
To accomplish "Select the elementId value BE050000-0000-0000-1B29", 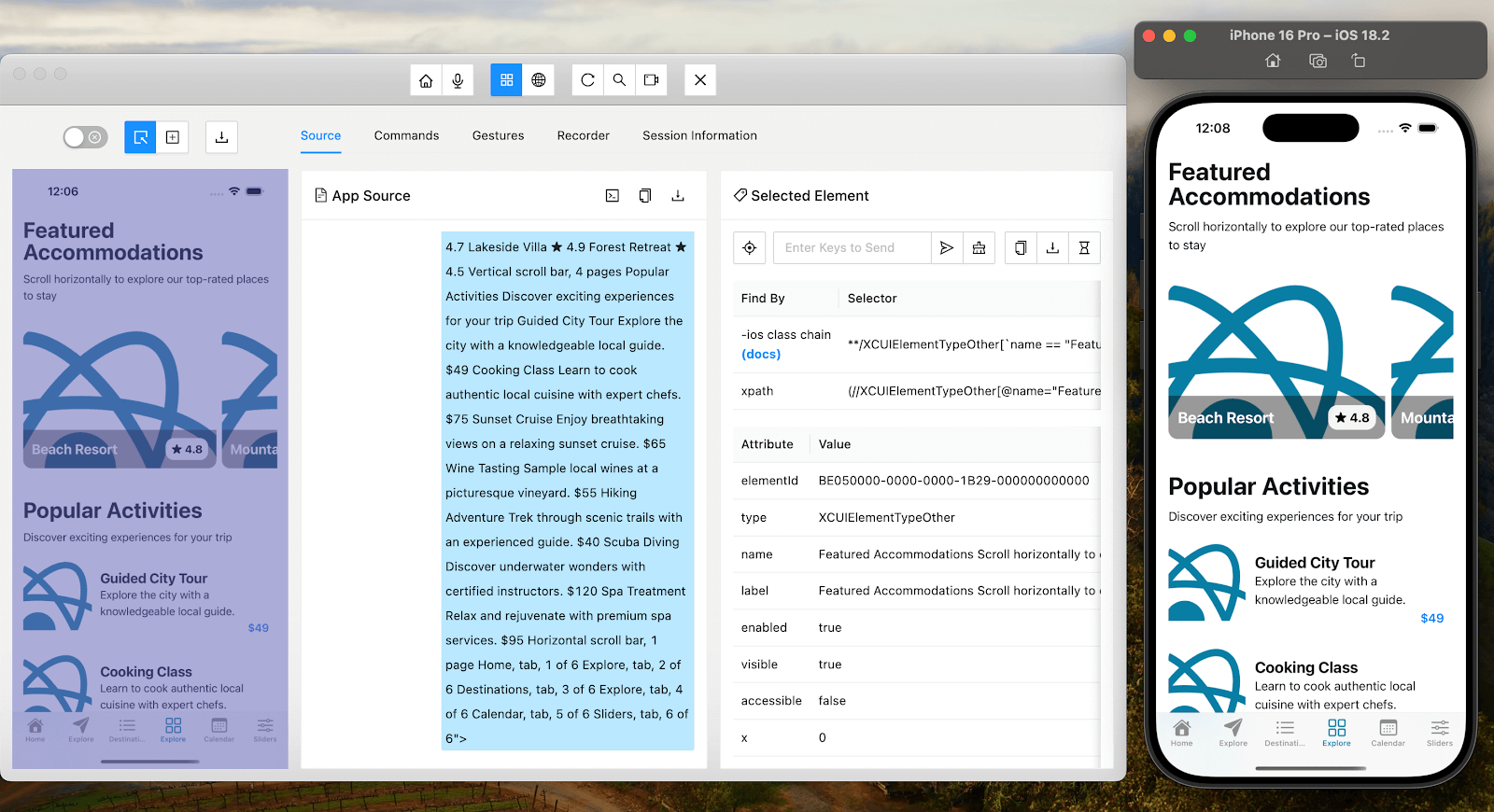I will (953, 481).
